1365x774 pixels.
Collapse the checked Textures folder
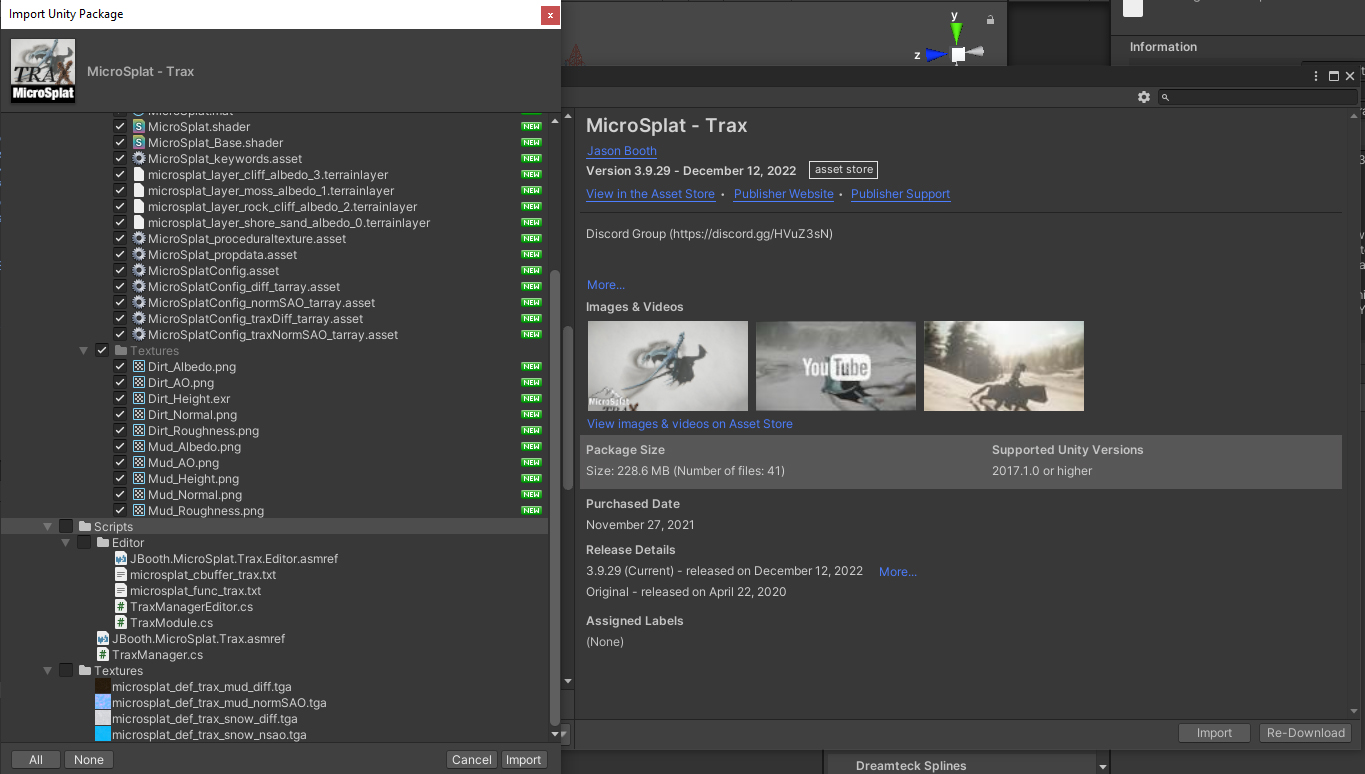click(84, 351)
